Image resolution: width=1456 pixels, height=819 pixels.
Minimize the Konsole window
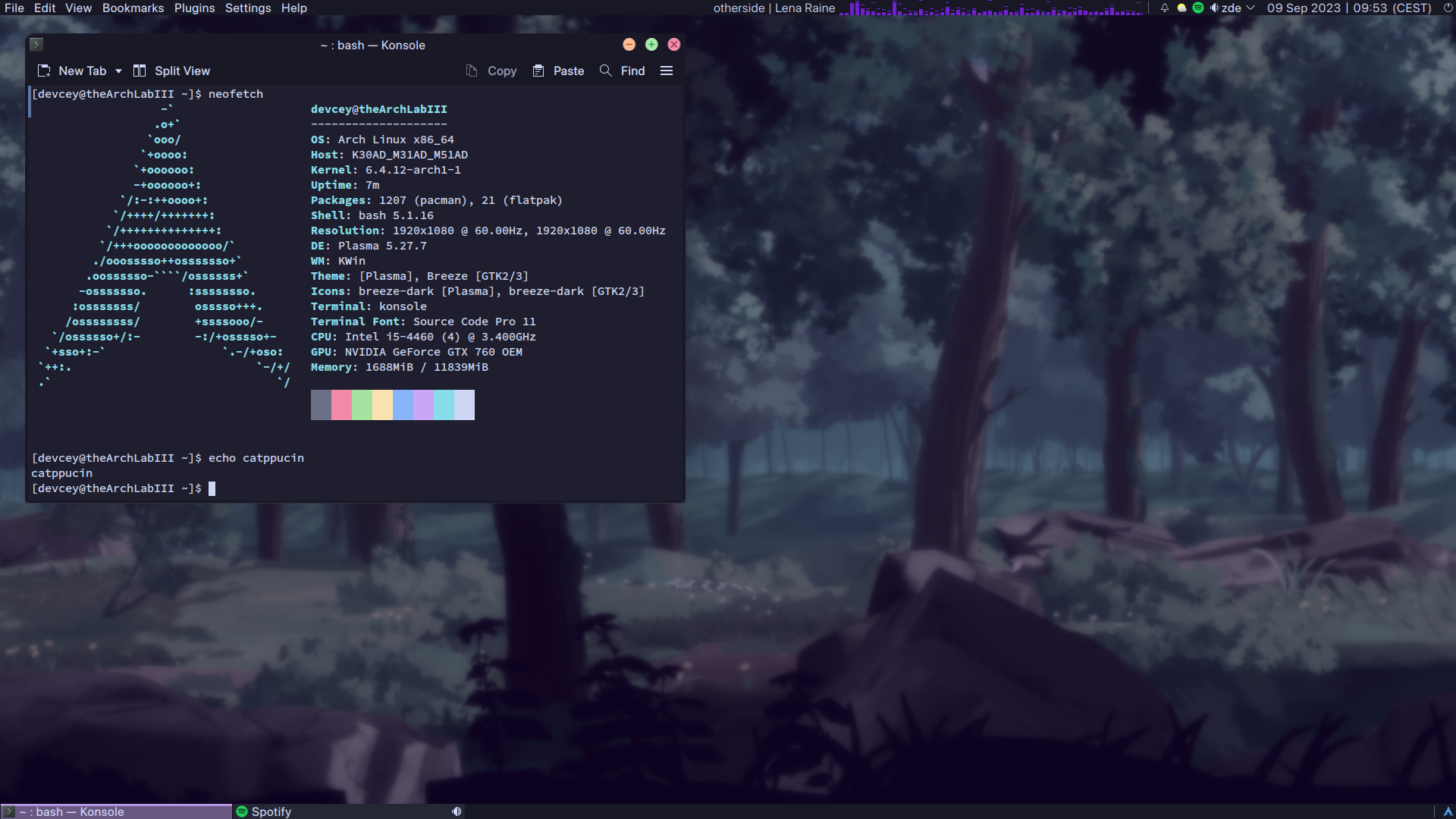coord(629,45)
